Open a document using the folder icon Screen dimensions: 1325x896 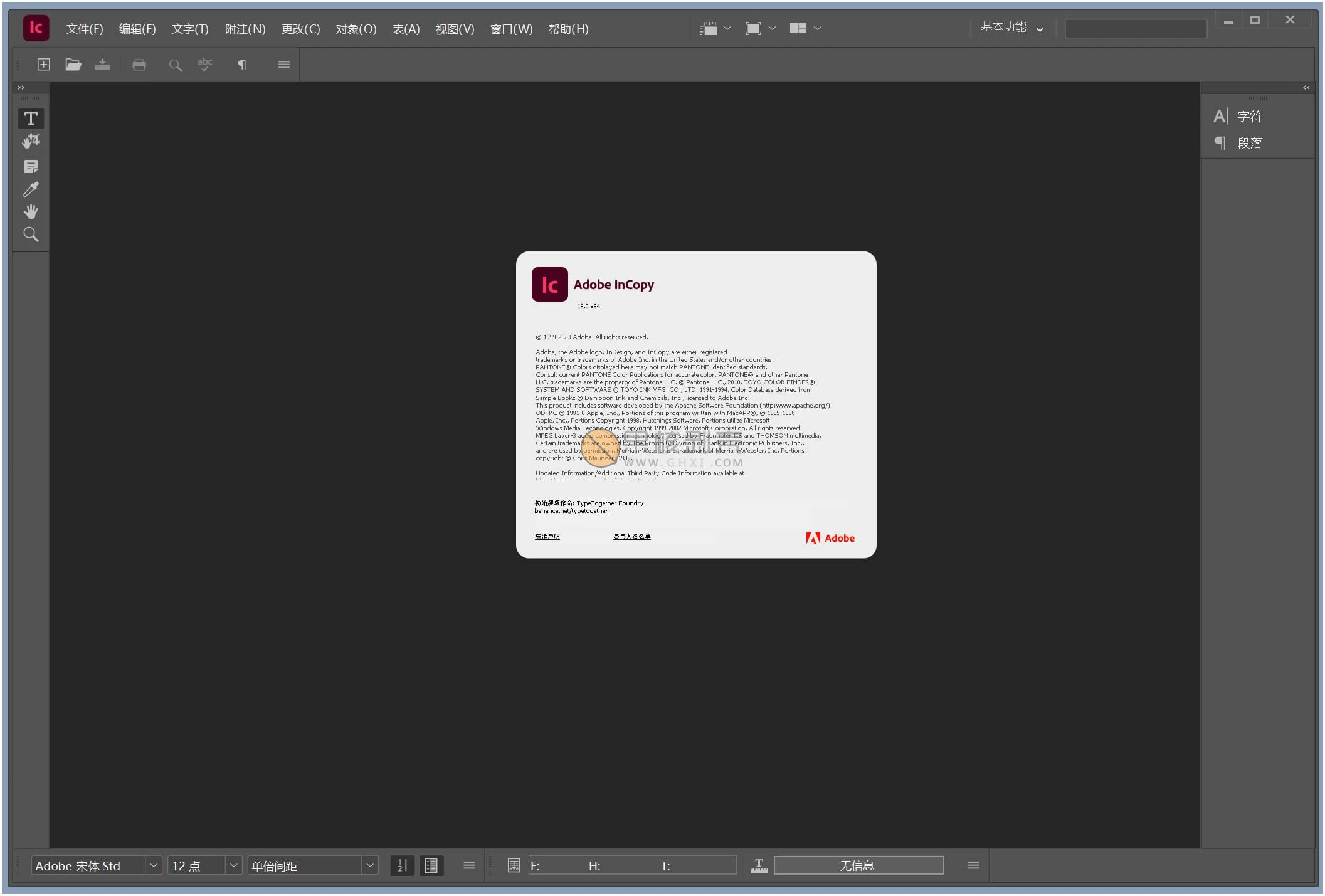(x=73, y=65)
